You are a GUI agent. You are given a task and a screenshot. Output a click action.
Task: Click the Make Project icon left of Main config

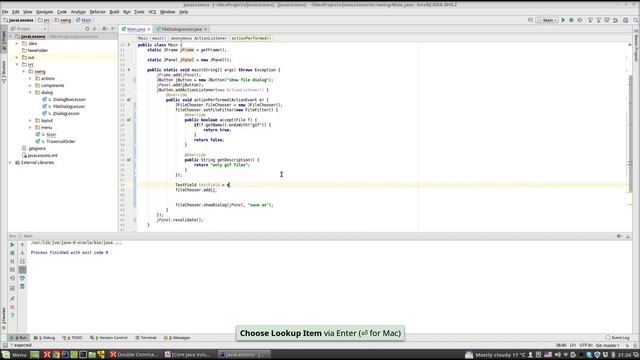tap(531, 20)
